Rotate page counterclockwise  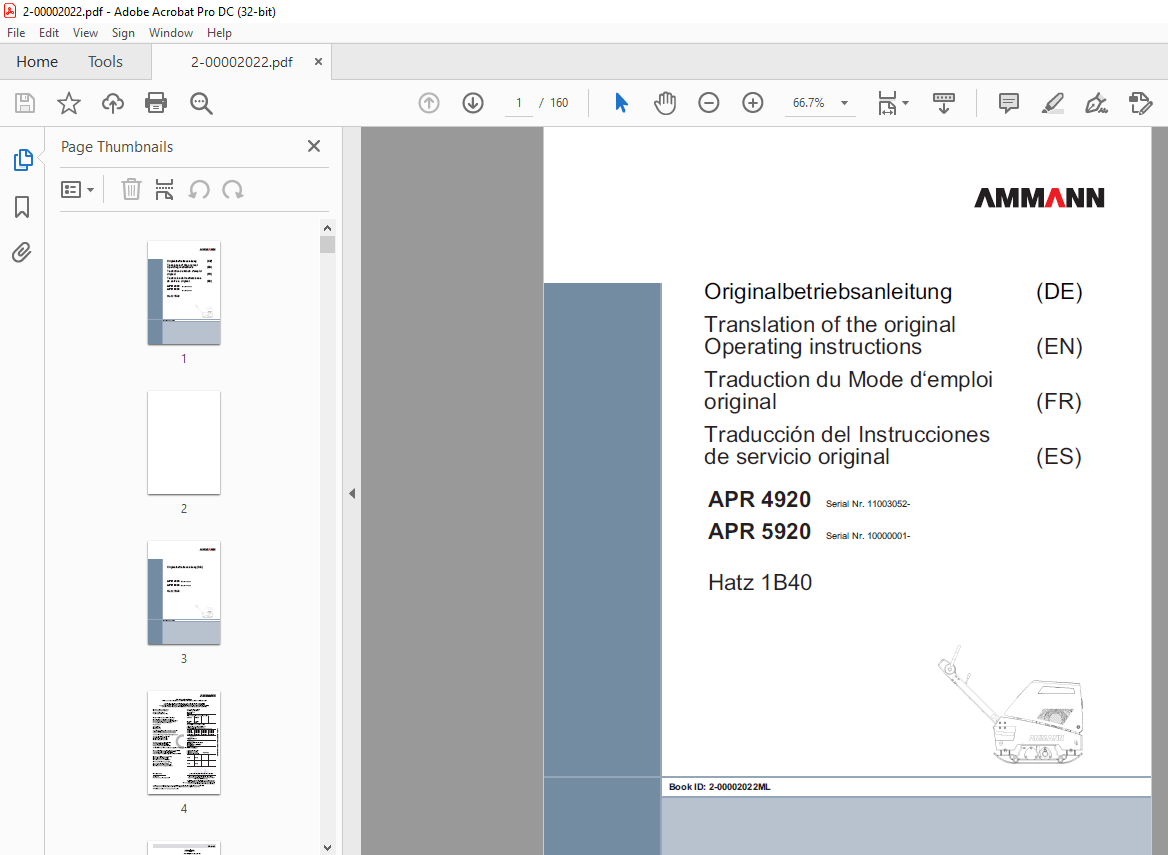[x=199, y=190]
